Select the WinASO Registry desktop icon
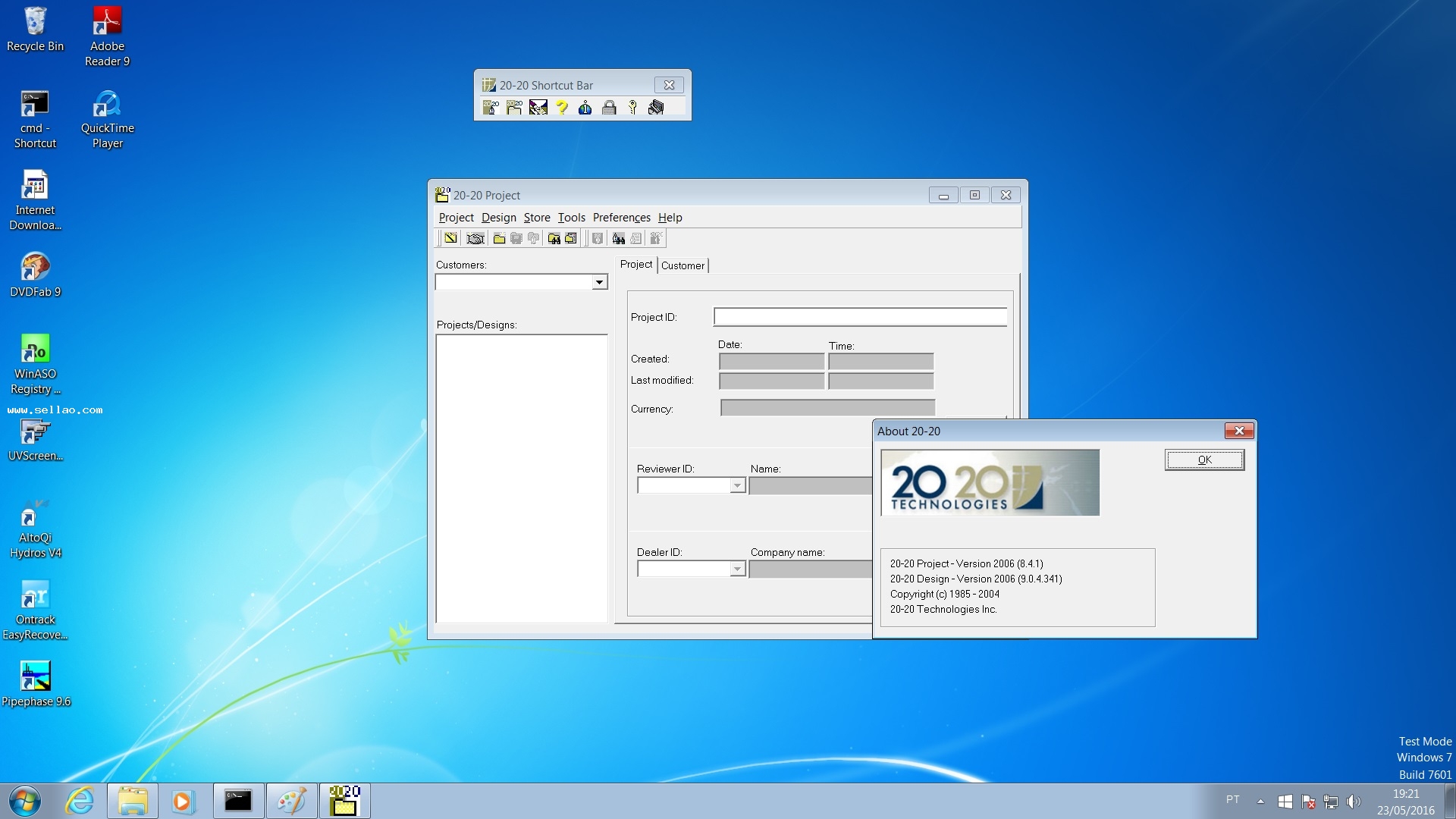Viewport: 1456px width, 819px height. pyautogui.click(x=35, y=364)
